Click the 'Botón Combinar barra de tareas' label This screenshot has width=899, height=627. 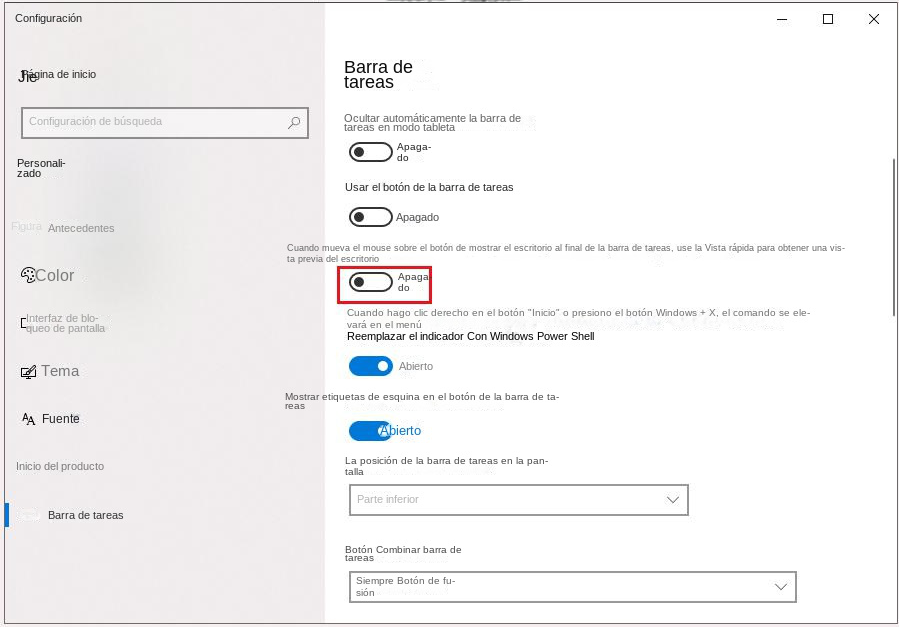pos(403,554)
